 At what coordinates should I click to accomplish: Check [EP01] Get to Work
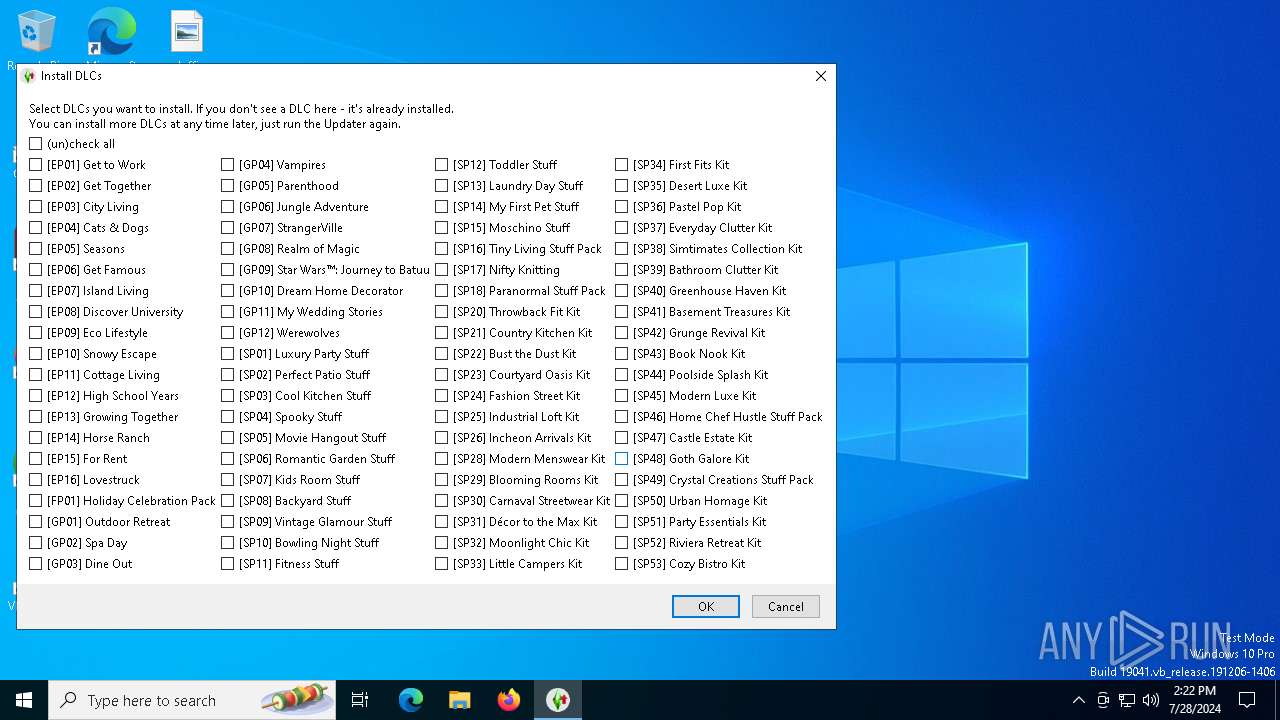pyautogui.click(x=36, y=165)
